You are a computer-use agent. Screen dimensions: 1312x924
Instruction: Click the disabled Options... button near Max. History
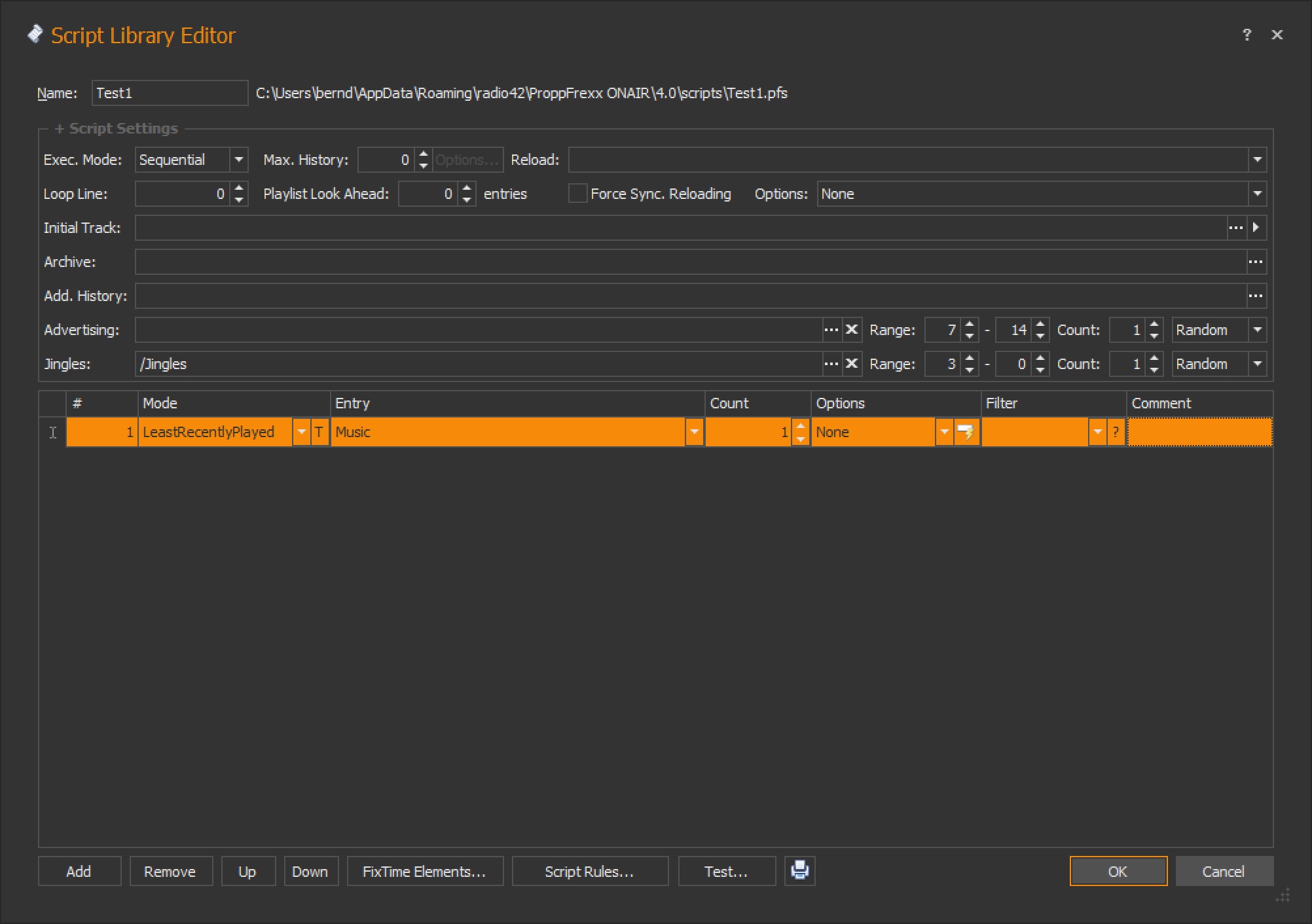467,160
